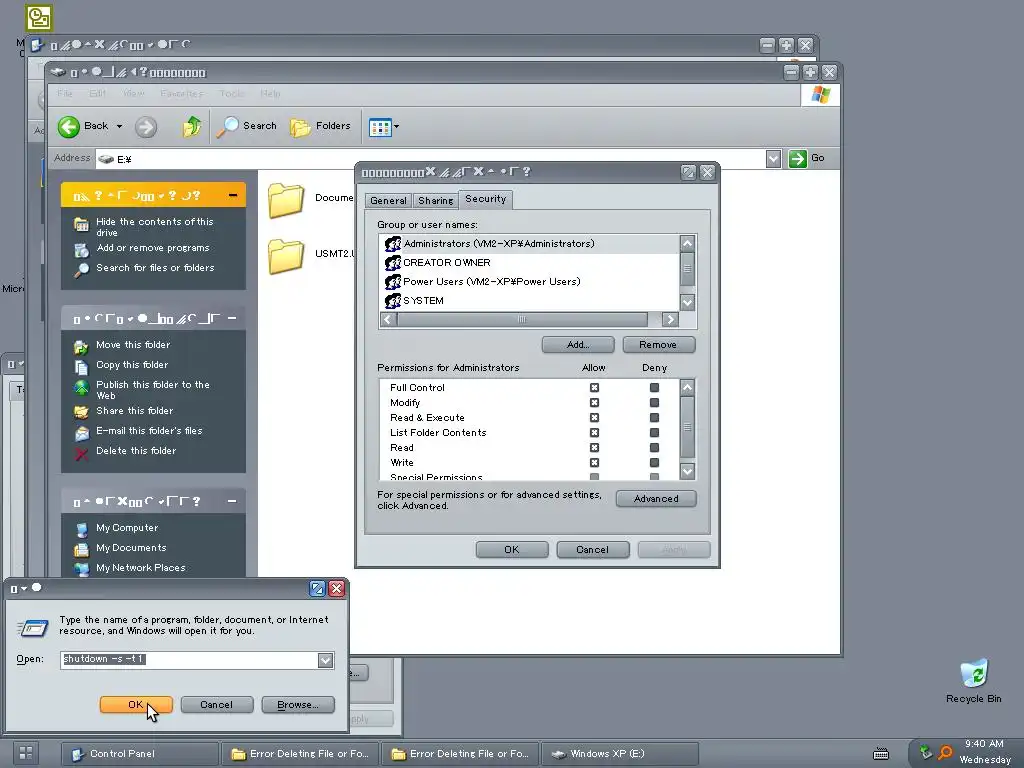Click the Views grid icon

tap(380, 127)
